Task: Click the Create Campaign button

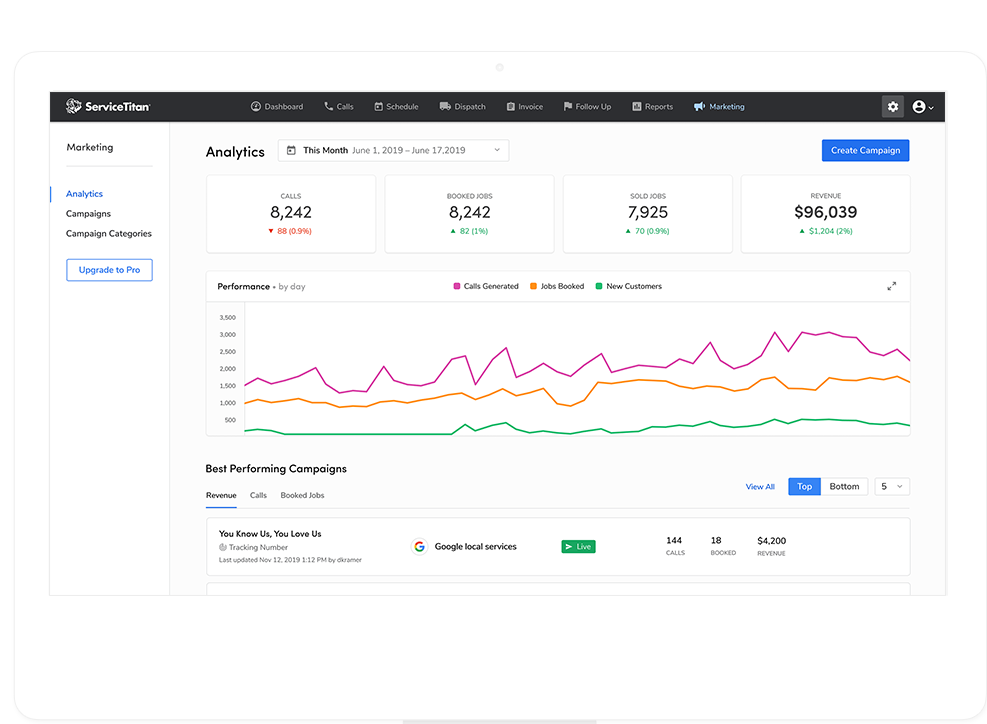Action: (x=866, y=150)
